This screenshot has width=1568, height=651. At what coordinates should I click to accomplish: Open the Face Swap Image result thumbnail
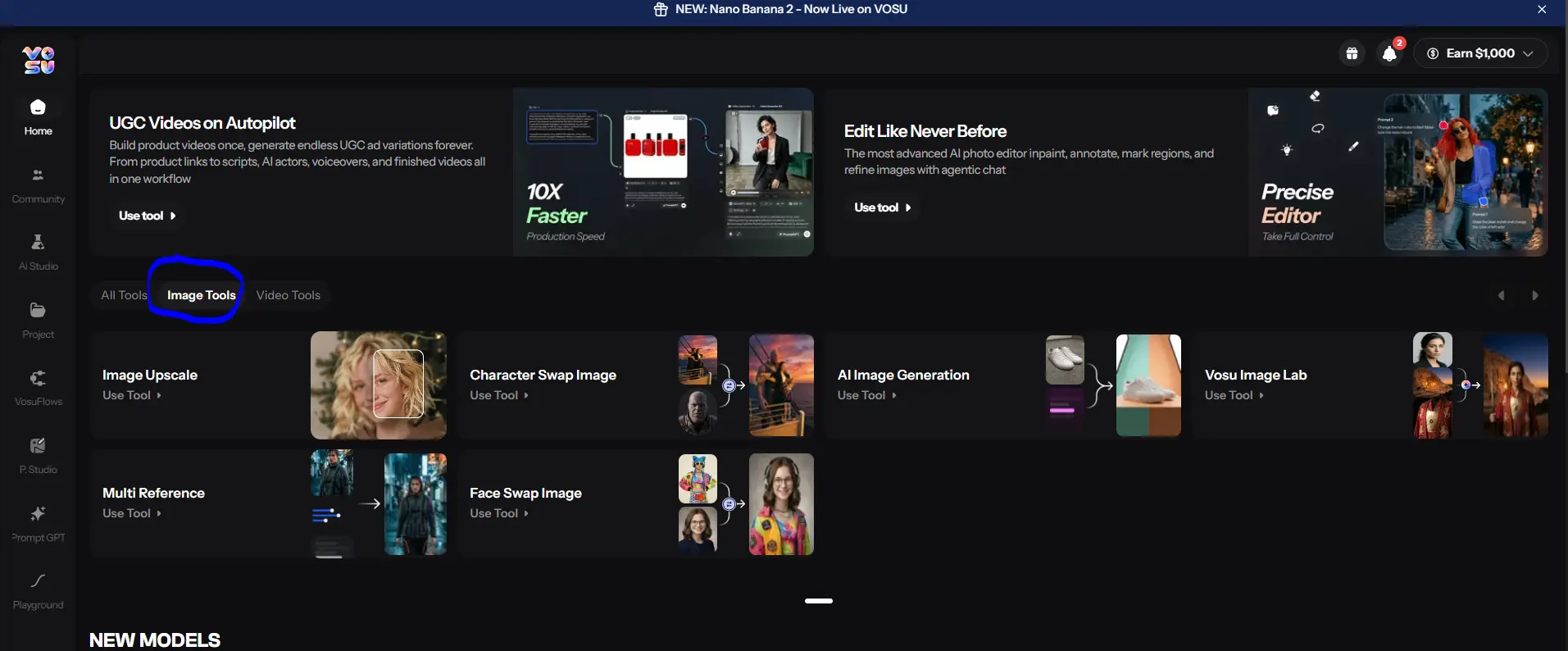(x=781, y=504)
